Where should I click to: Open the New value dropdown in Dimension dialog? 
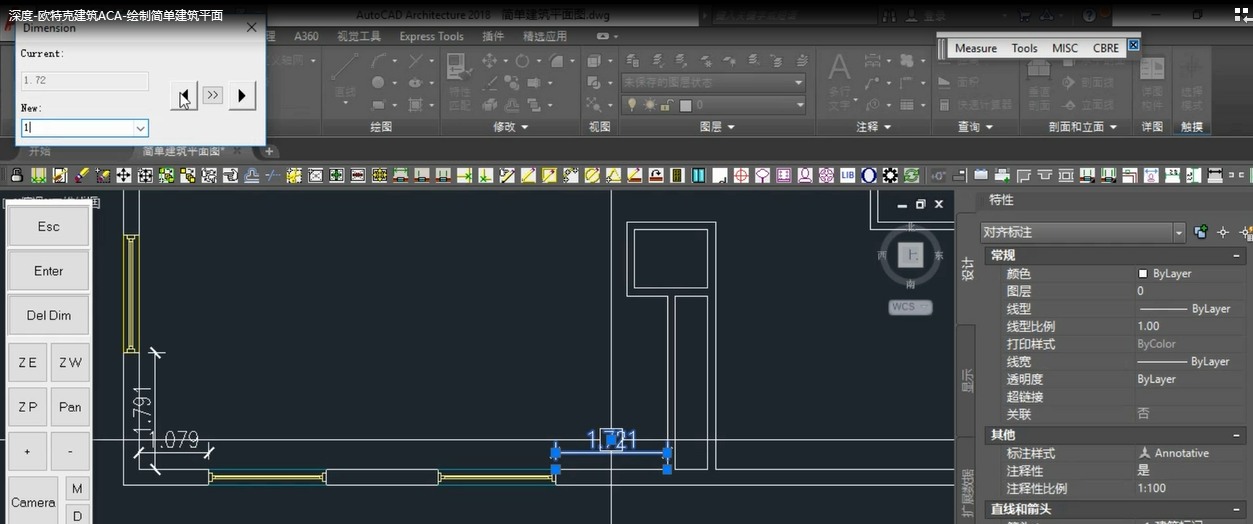141,128
